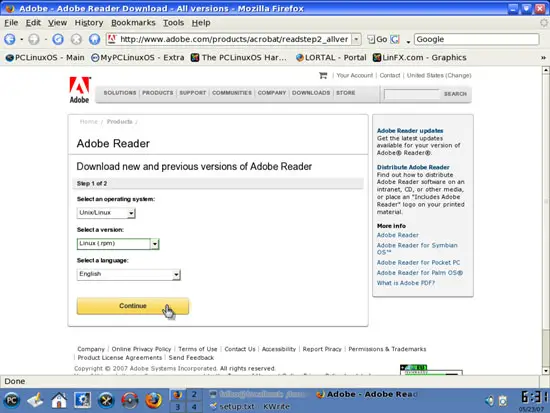Open the COMMUNITIES navigation tab
This screenshot has width=550, height=413.
pyautogui.click(x=232, y=93)
